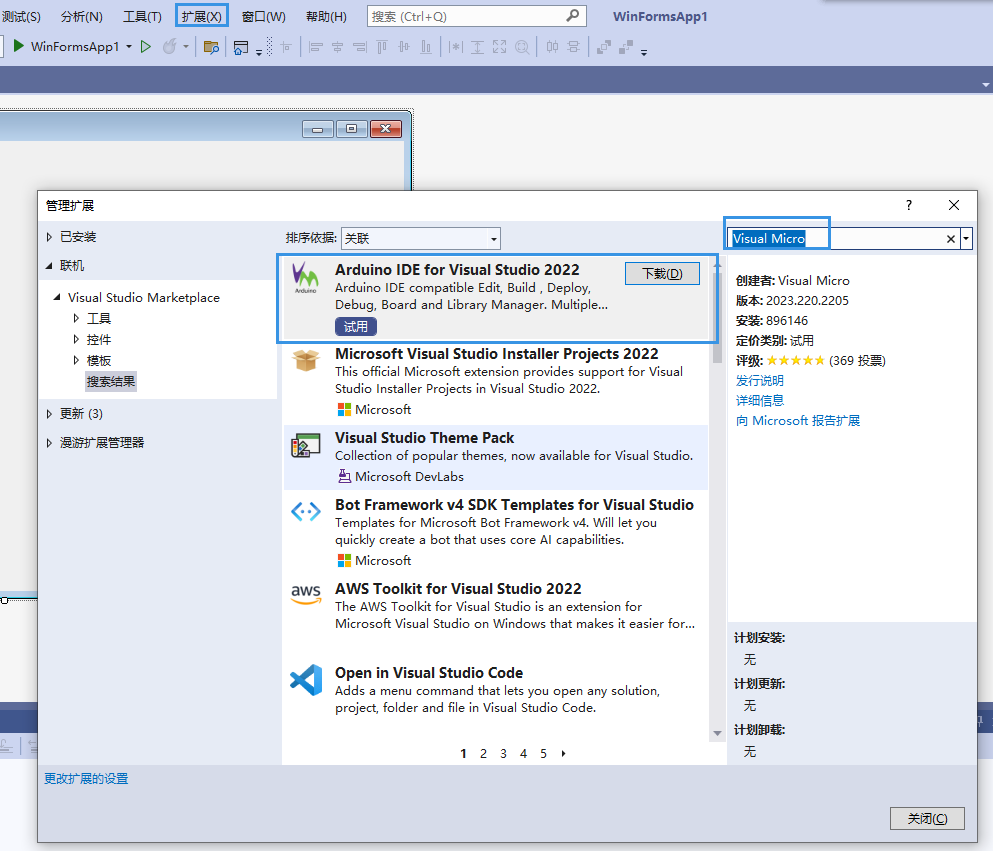Expand 漫游扩展管理器 category
This screenshot has height=851, width=993.
49,443
